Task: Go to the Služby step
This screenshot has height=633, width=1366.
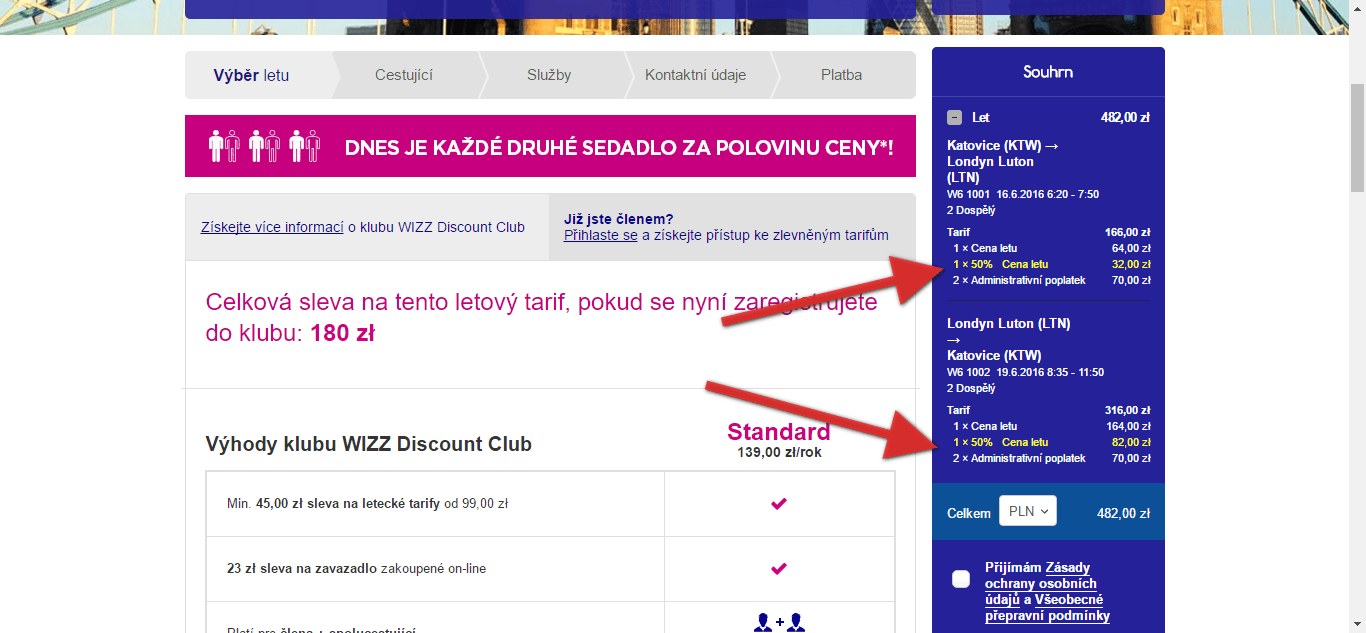Action: click(549, 75)
